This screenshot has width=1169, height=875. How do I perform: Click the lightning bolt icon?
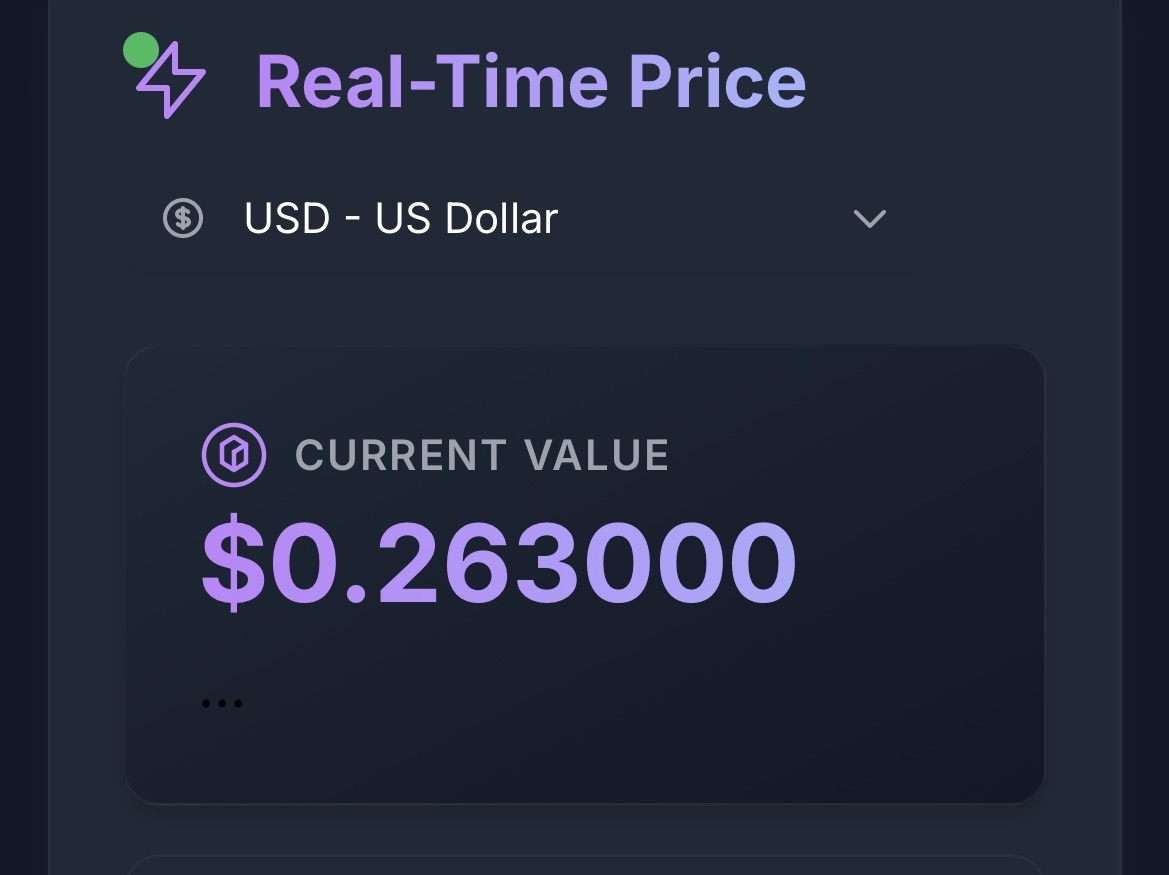pos(172,82)
